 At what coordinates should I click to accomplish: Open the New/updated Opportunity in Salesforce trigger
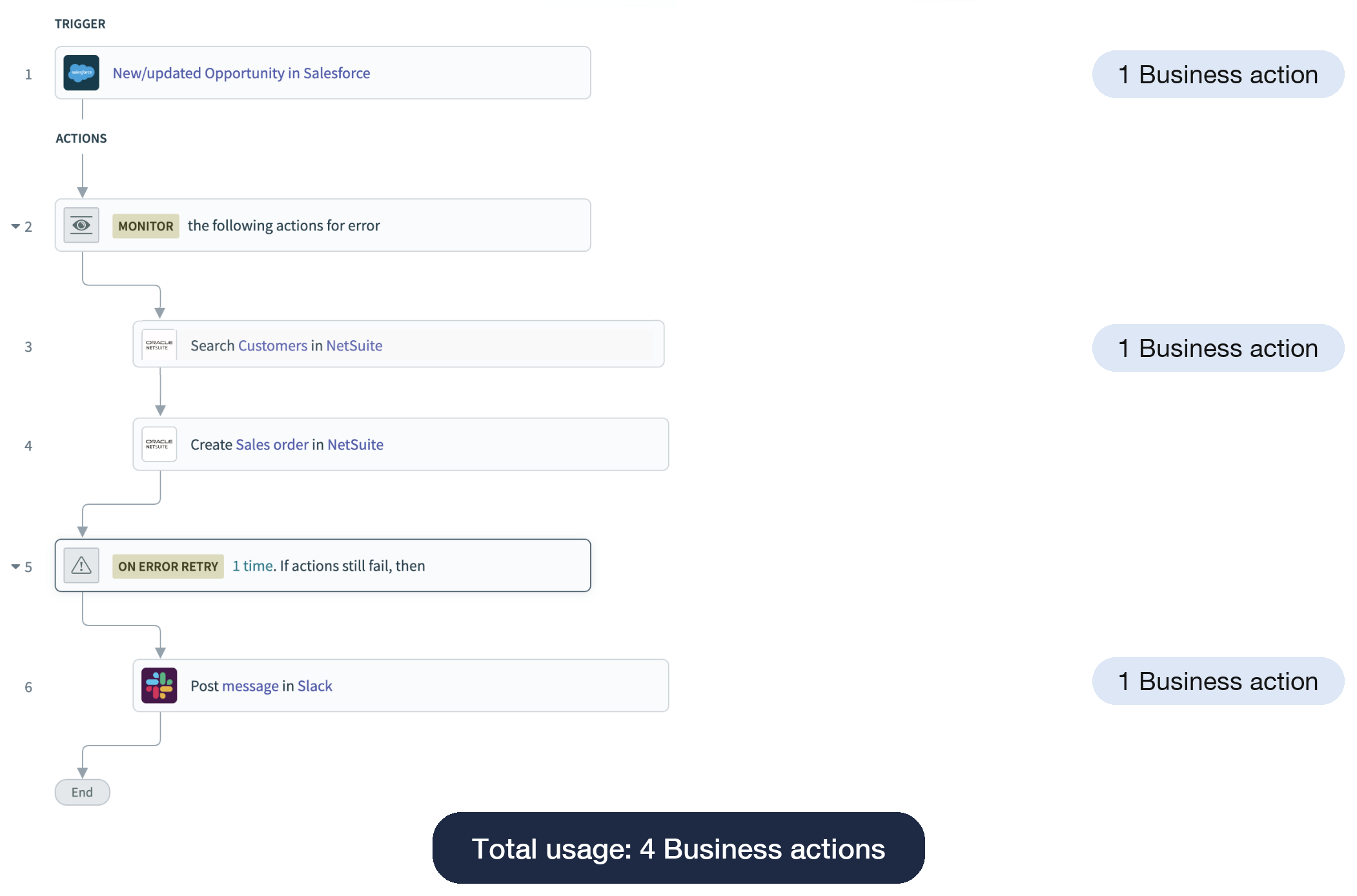pos(323,73)
